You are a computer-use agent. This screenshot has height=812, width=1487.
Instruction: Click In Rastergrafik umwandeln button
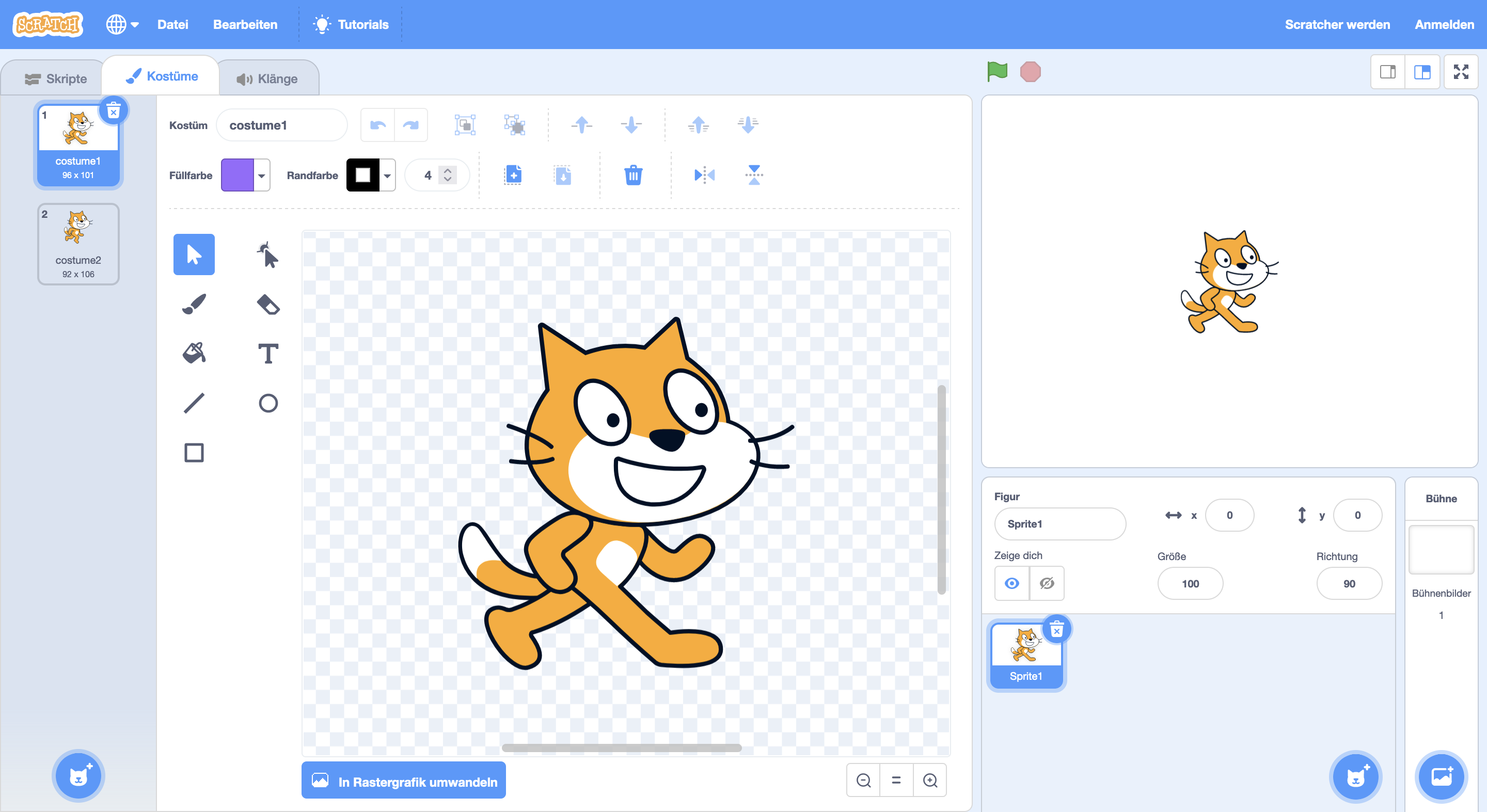pyautogui.click(x=403, y=782)
